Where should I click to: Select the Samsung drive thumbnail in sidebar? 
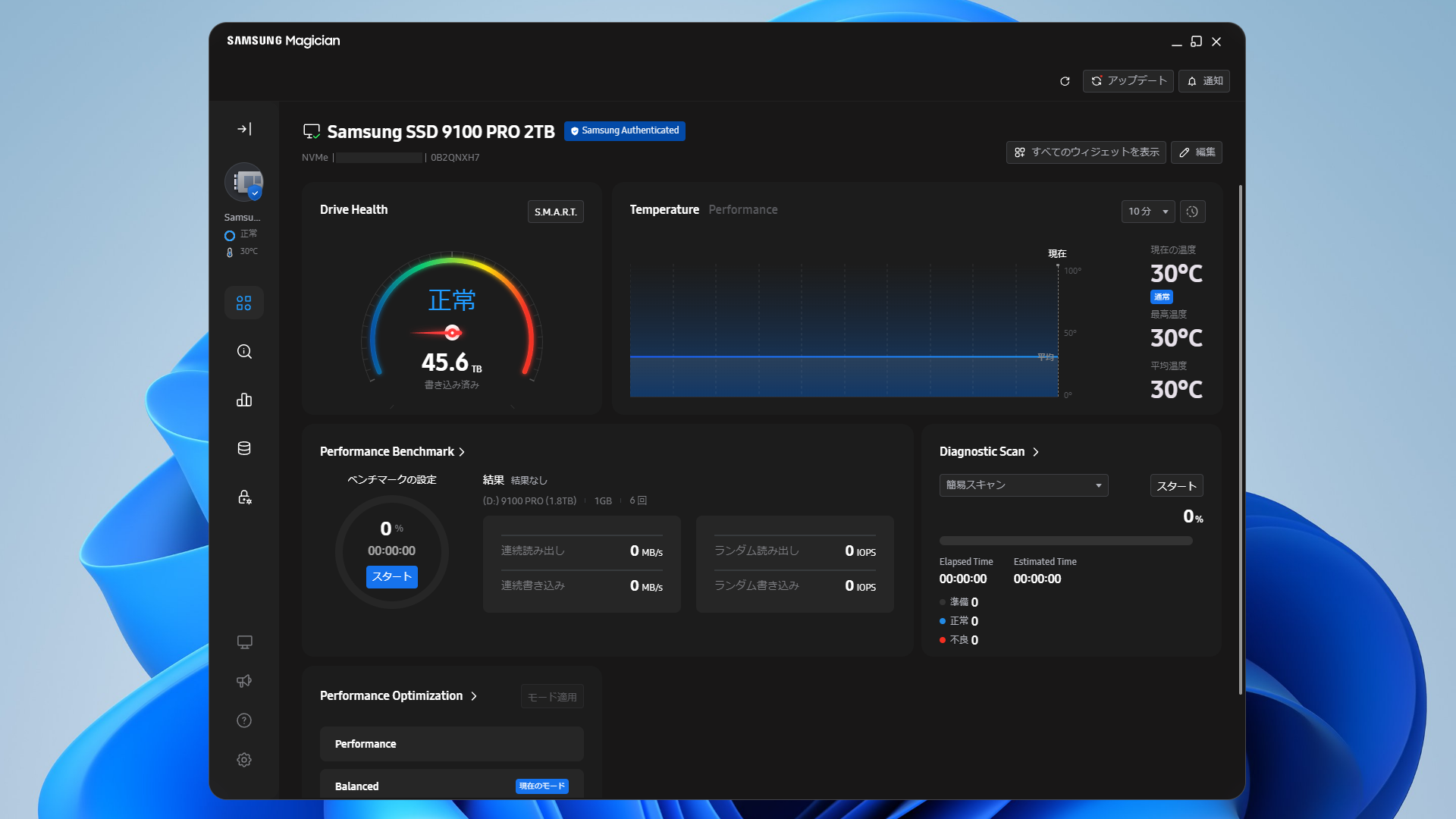(x=243, y=182)
